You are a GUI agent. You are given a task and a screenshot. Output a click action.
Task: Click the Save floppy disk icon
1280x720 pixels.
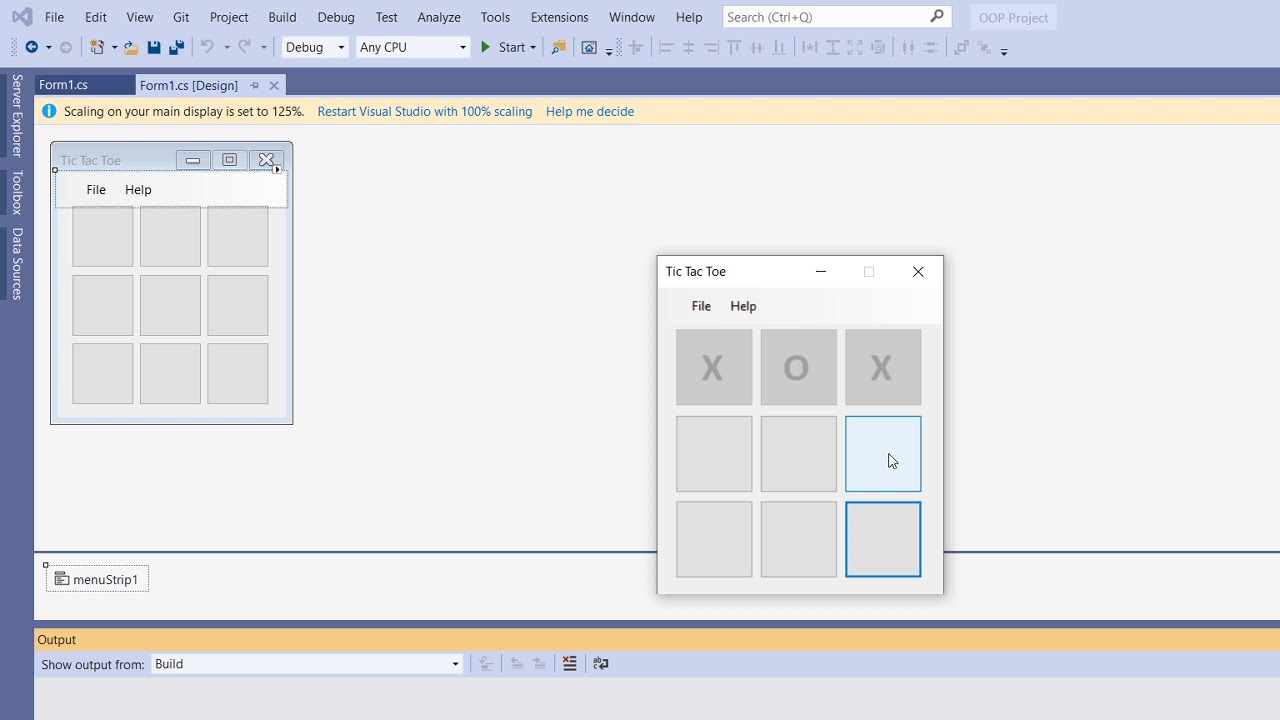pos(154,47)
